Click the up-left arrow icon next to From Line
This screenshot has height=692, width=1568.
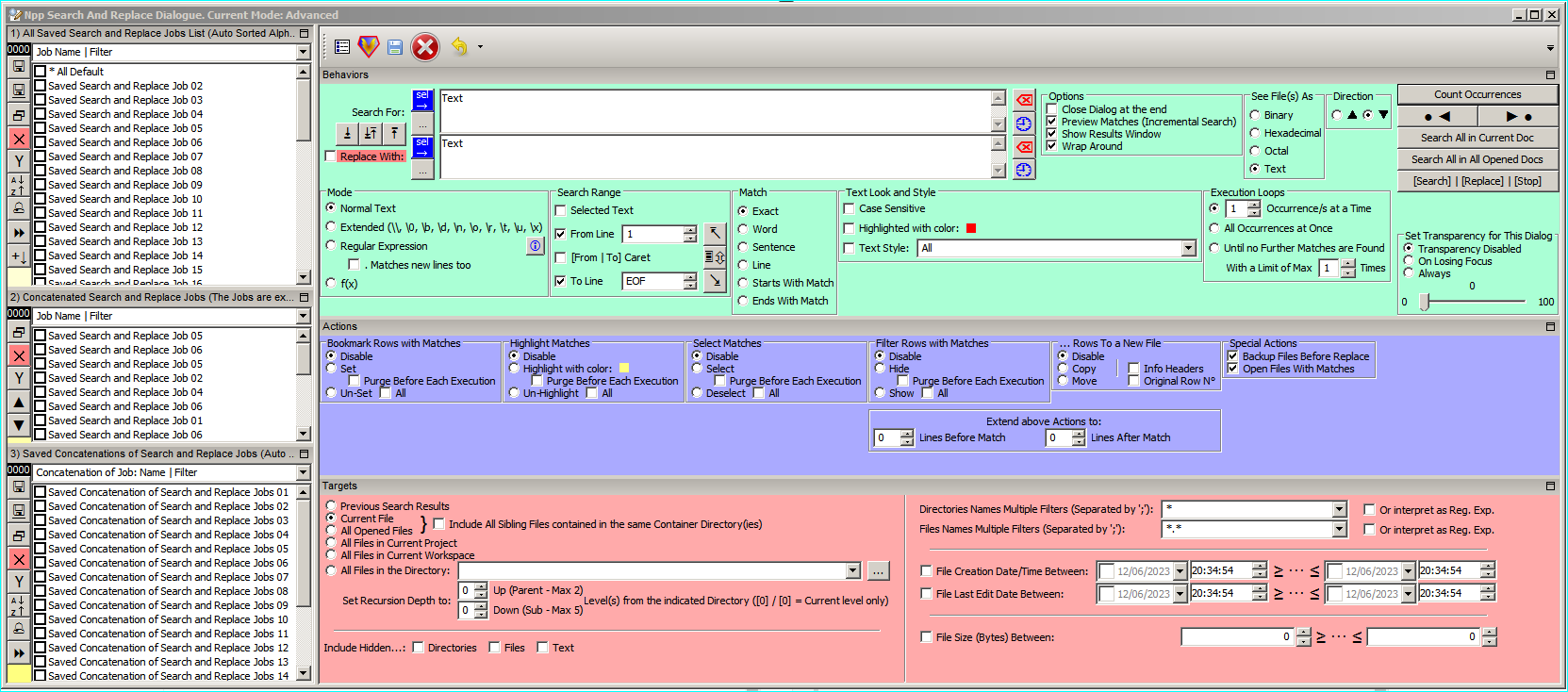coord(715,233)
